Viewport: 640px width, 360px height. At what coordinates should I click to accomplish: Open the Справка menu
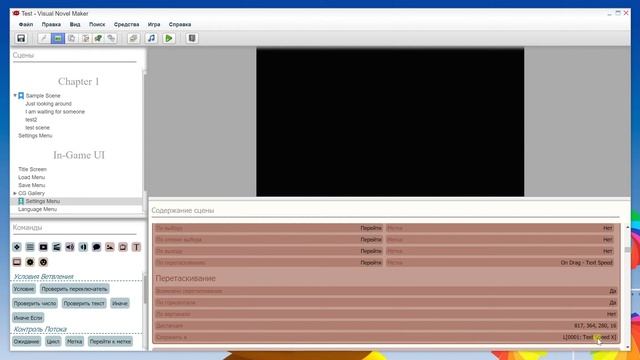(180, 24)
